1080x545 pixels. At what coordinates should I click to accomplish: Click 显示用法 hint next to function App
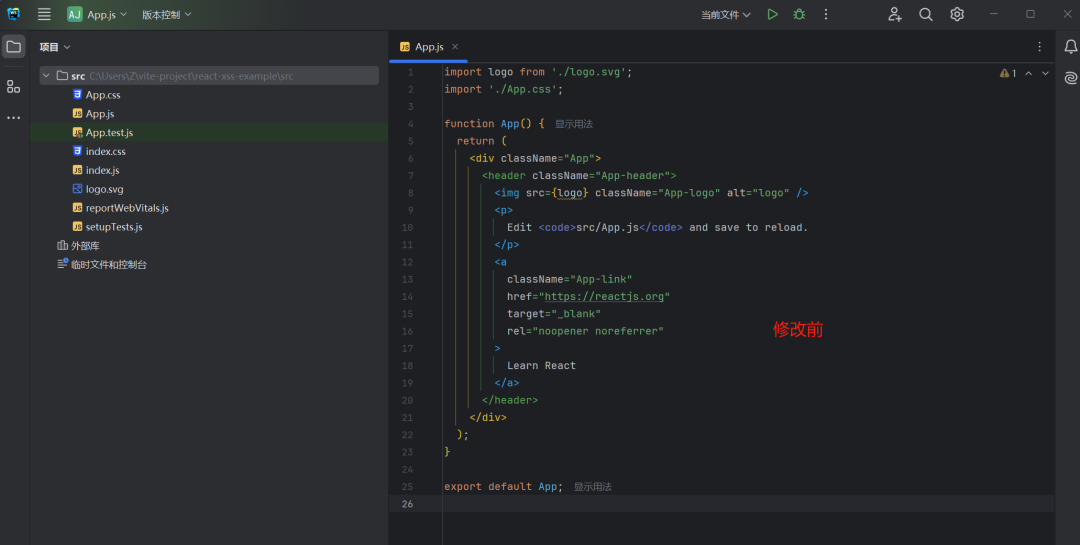click(574, 124)
